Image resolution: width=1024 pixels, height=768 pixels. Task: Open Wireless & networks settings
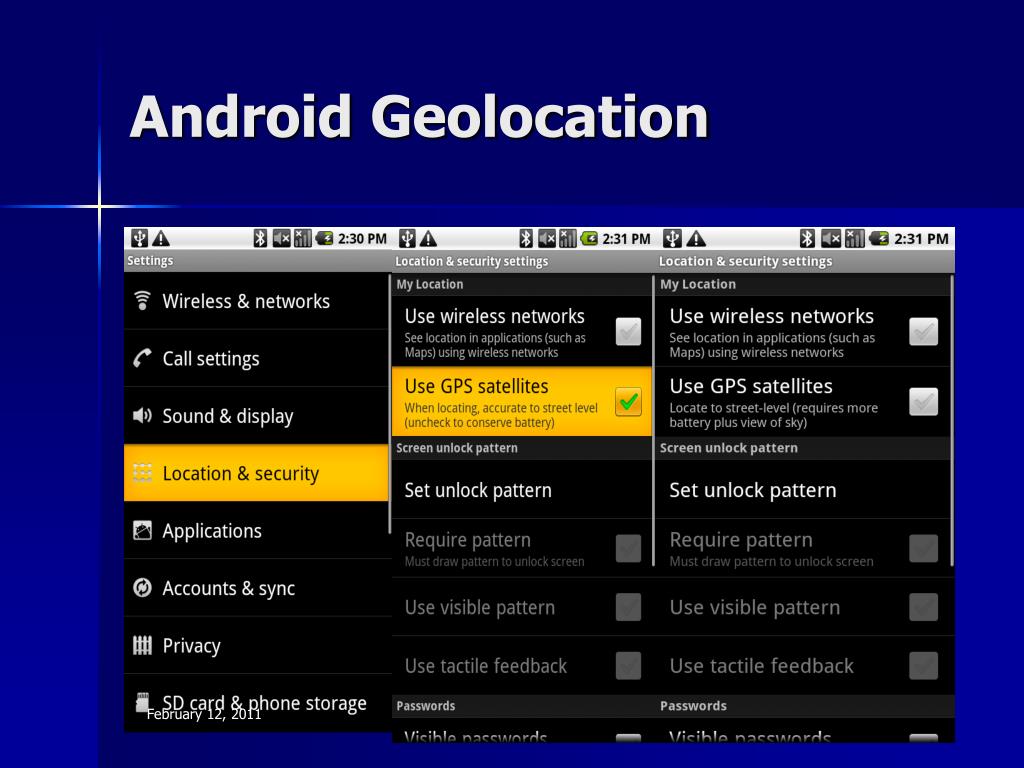coord(257,301)
